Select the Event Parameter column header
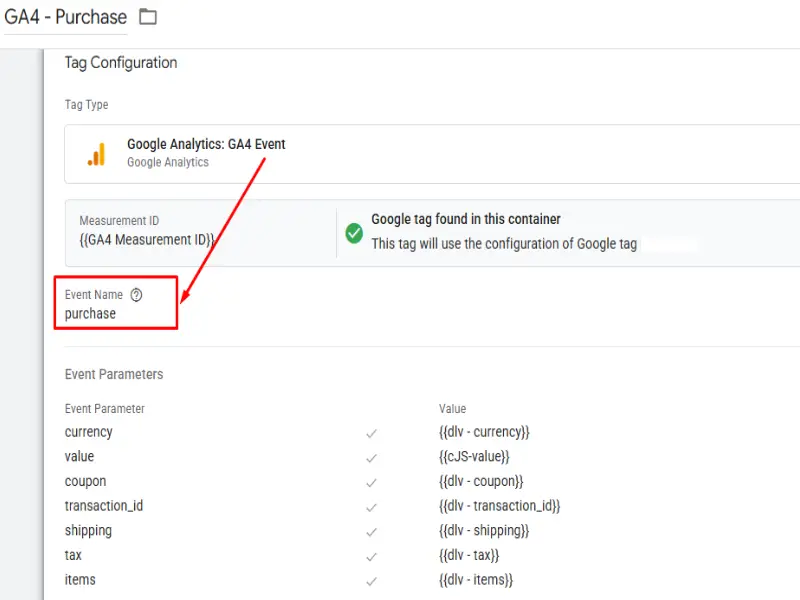Screen dimensions: 800x600 click(x=105, y=409)
